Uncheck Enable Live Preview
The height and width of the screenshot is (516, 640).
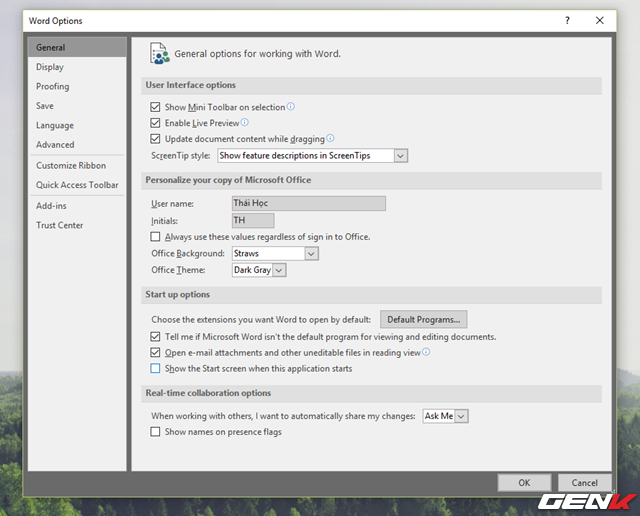tap(155, 123)
